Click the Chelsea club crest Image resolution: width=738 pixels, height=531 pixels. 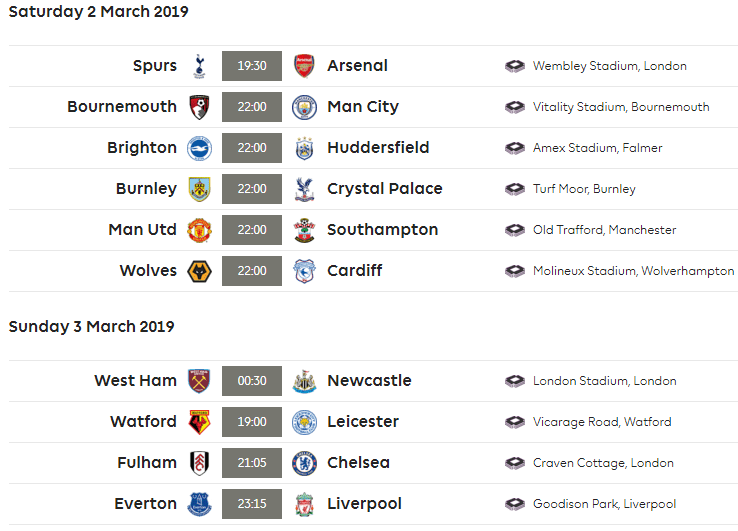coord(304,463)
